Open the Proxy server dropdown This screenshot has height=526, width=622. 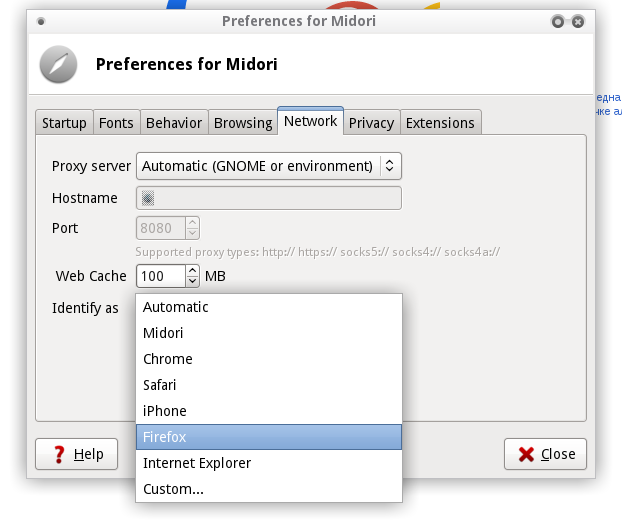pos(269,166)
